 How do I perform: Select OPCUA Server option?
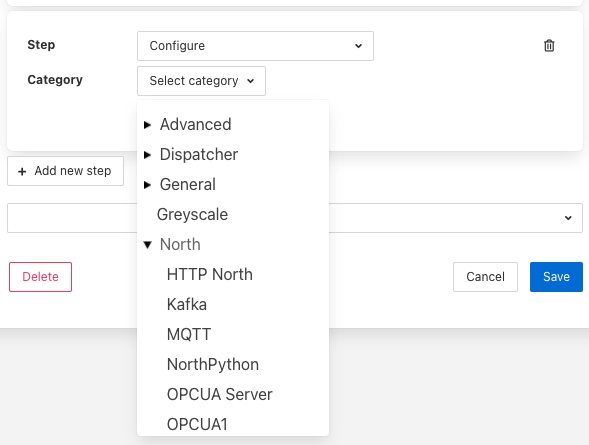tap(219, 395)
